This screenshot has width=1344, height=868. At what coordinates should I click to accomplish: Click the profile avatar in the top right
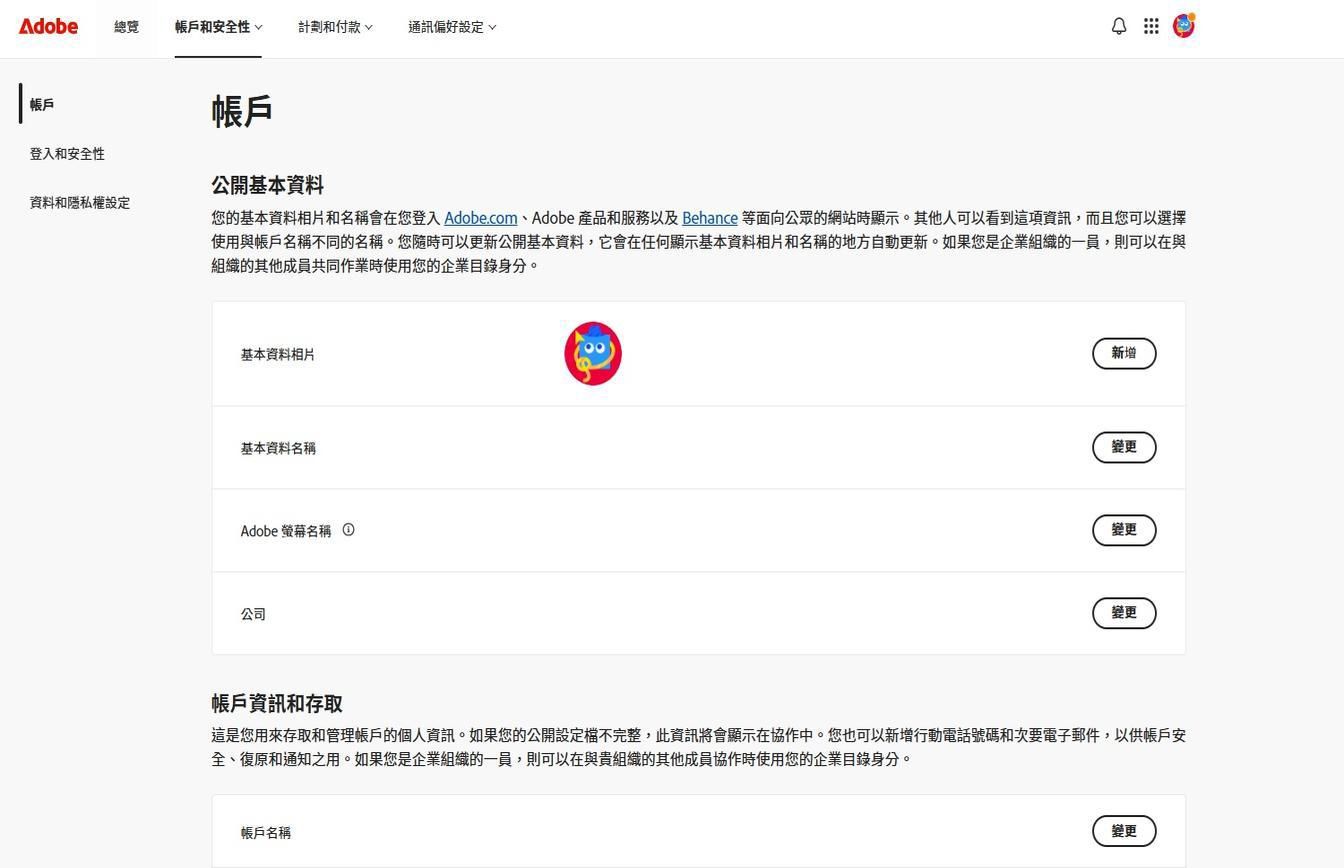coord(1184,26)
